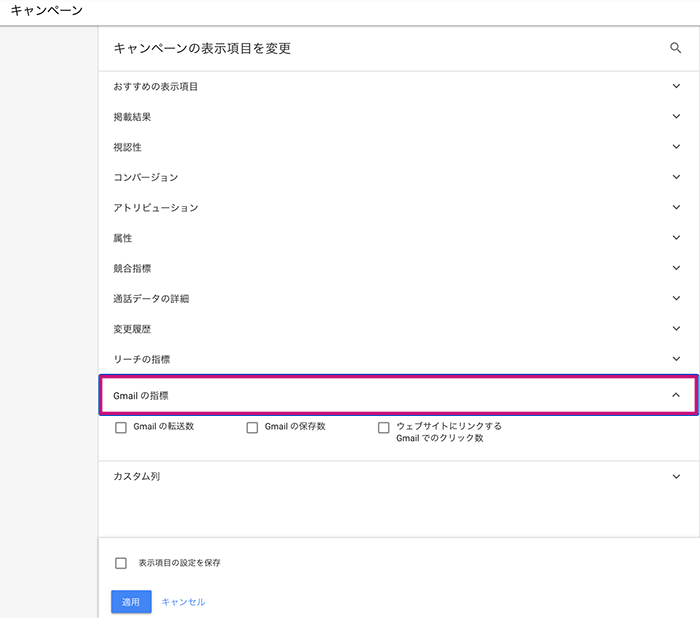Expand the アトリビューション section chevron

tap(676, 207)
